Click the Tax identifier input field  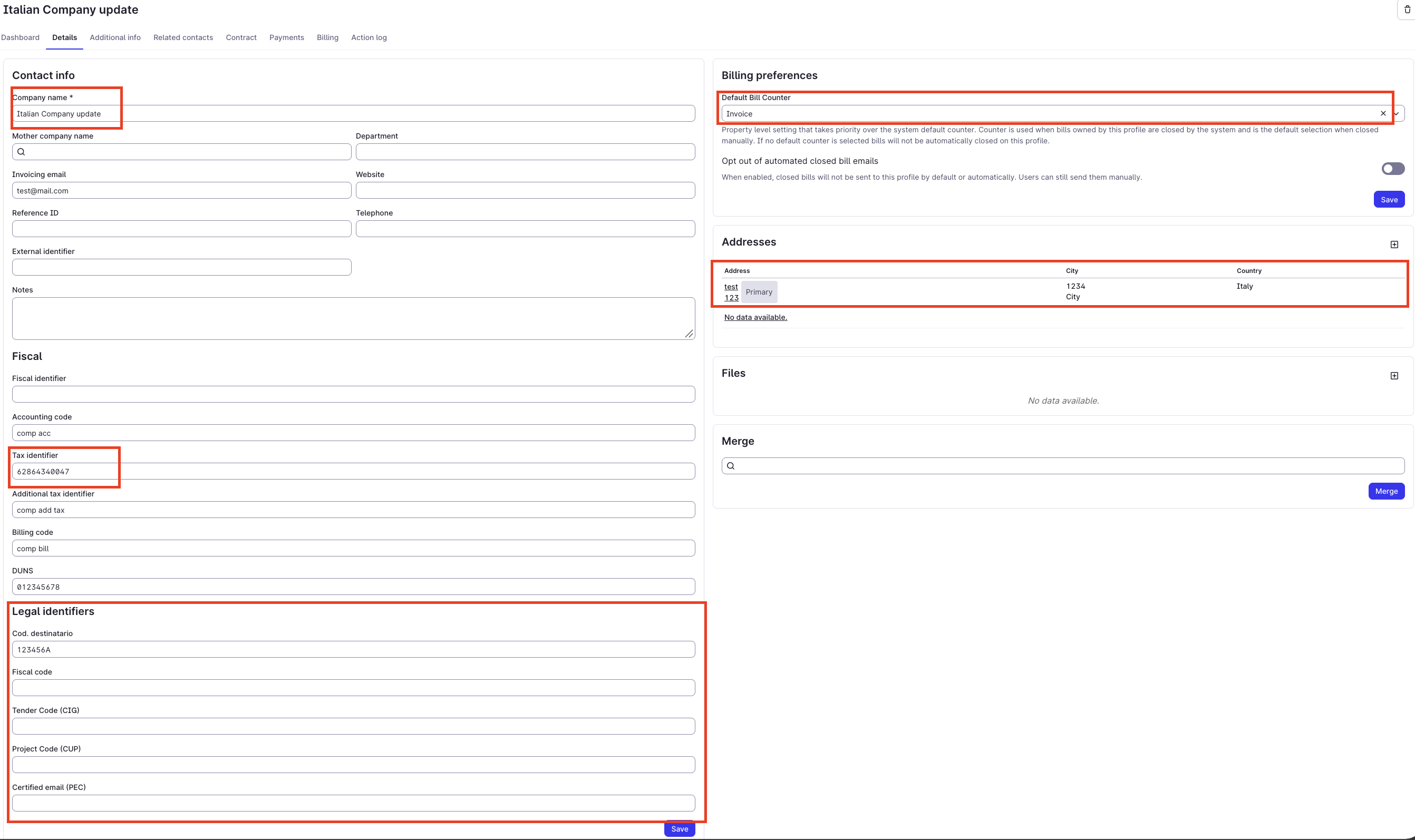pyautogui.click(x=353, y=471)
